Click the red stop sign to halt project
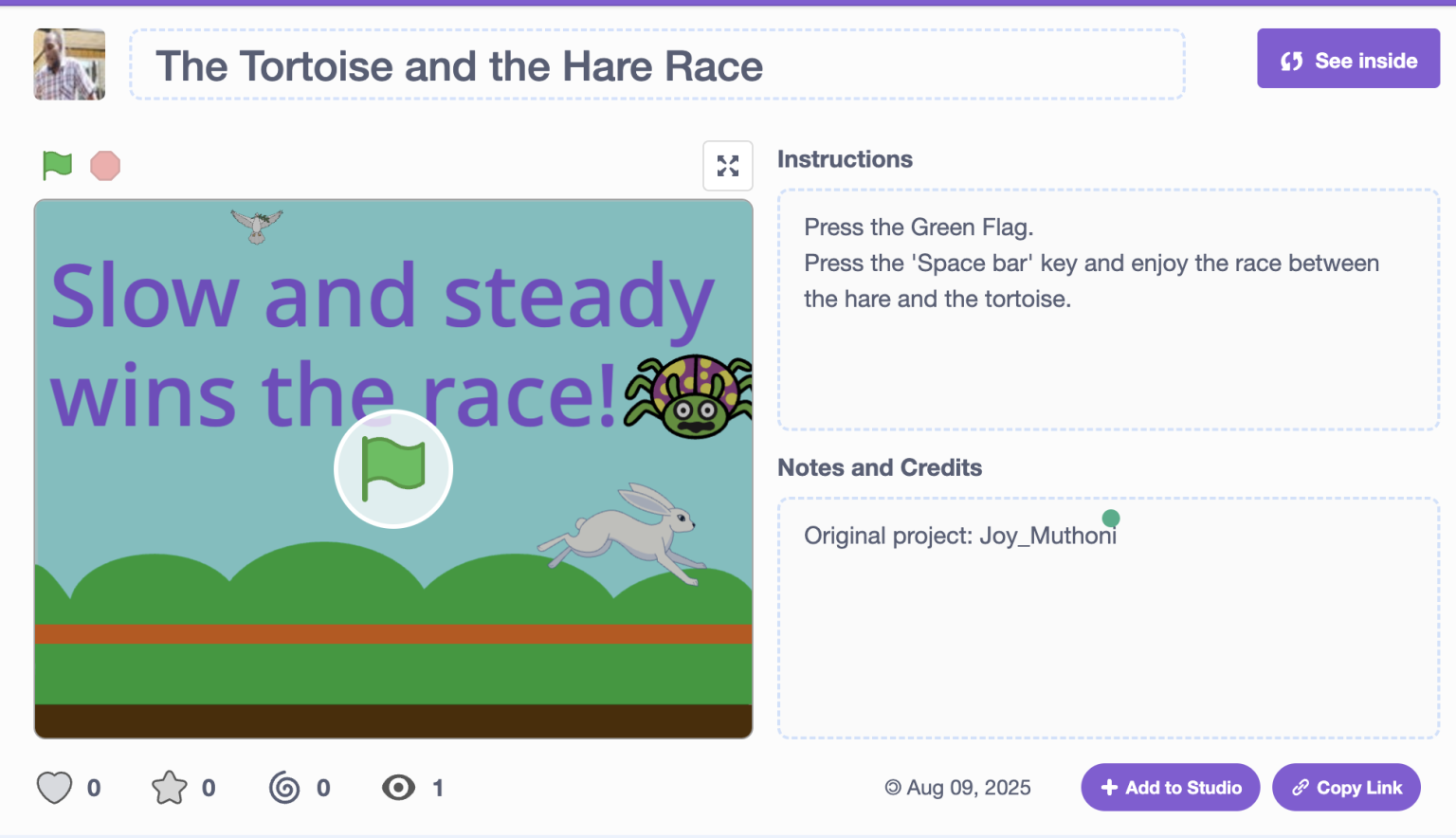 point(104,165)
